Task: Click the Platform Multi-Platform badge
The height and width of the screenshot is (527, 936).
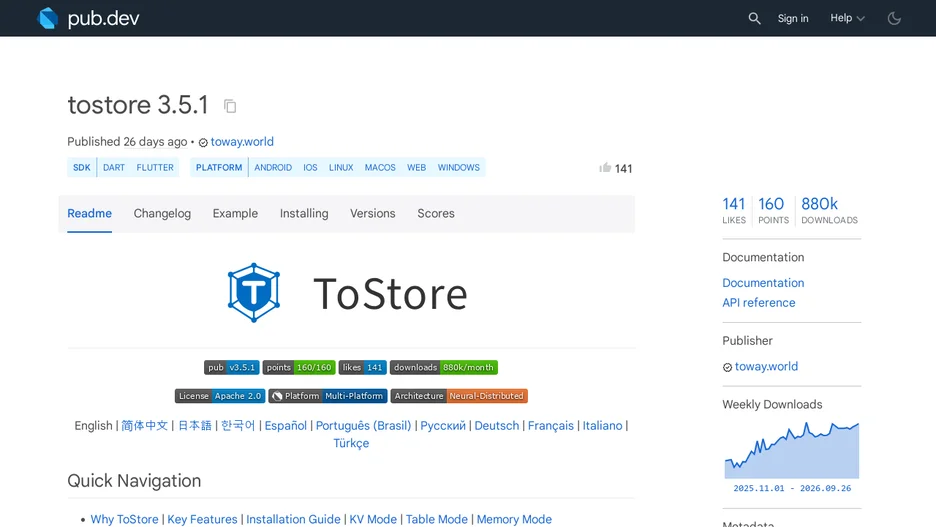Action: pyautogui.click(x=328, y=396)
